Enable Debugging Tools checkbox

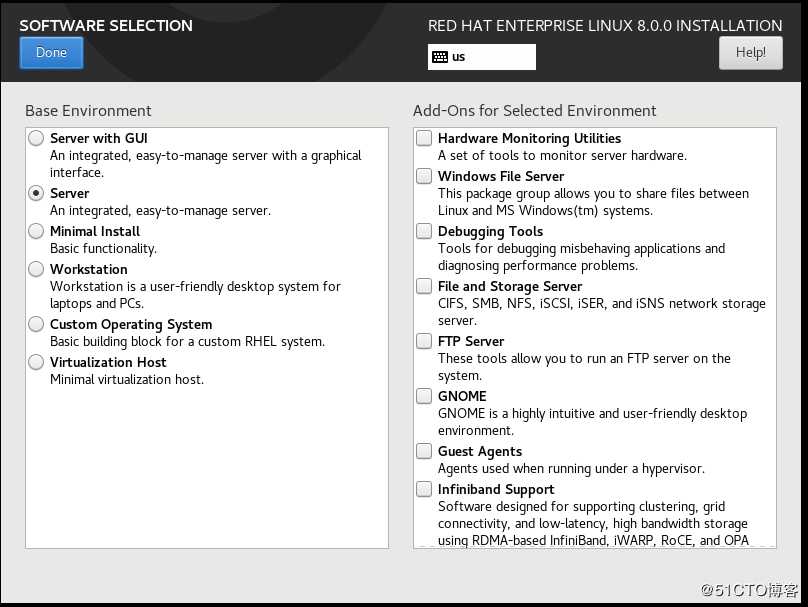pos(424,231)
